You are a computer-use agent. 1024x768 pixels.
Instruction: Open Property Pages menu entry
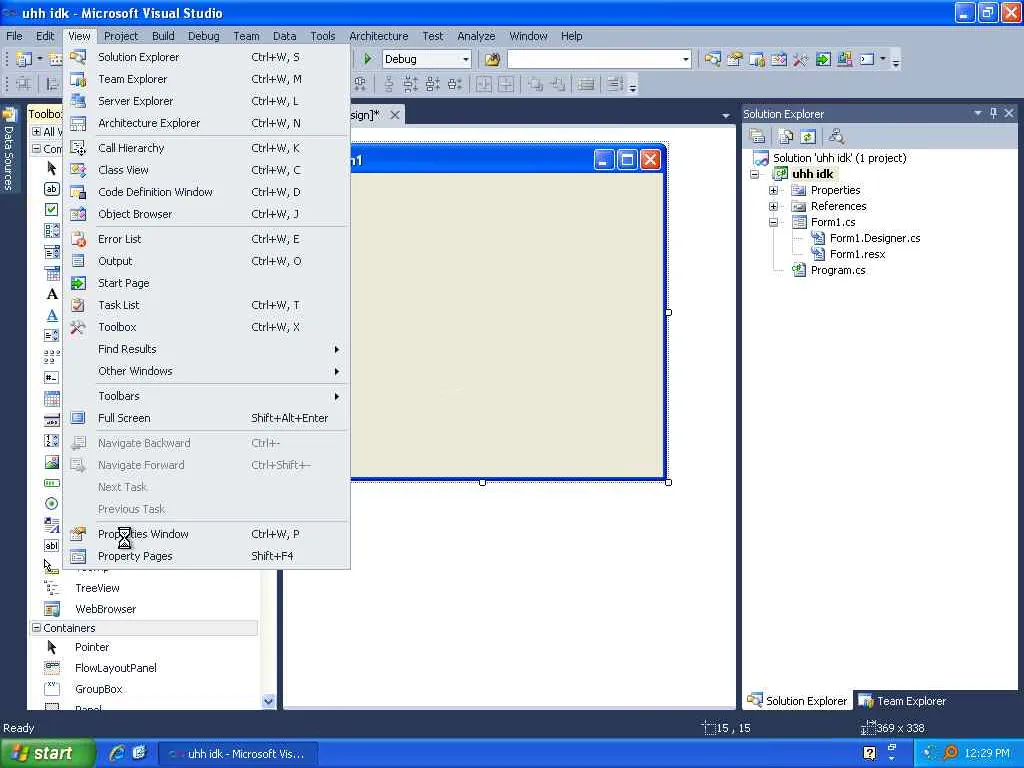click(x=206, y=556)
